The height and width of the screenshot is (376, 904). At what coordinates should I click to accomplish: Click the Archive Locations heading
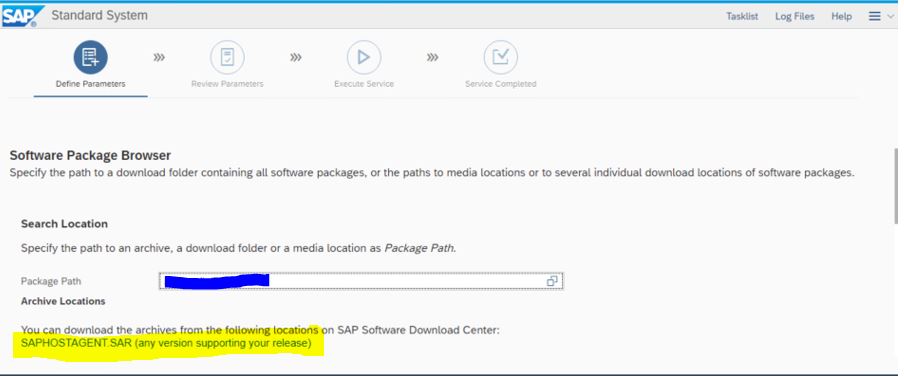coord(63,301)
